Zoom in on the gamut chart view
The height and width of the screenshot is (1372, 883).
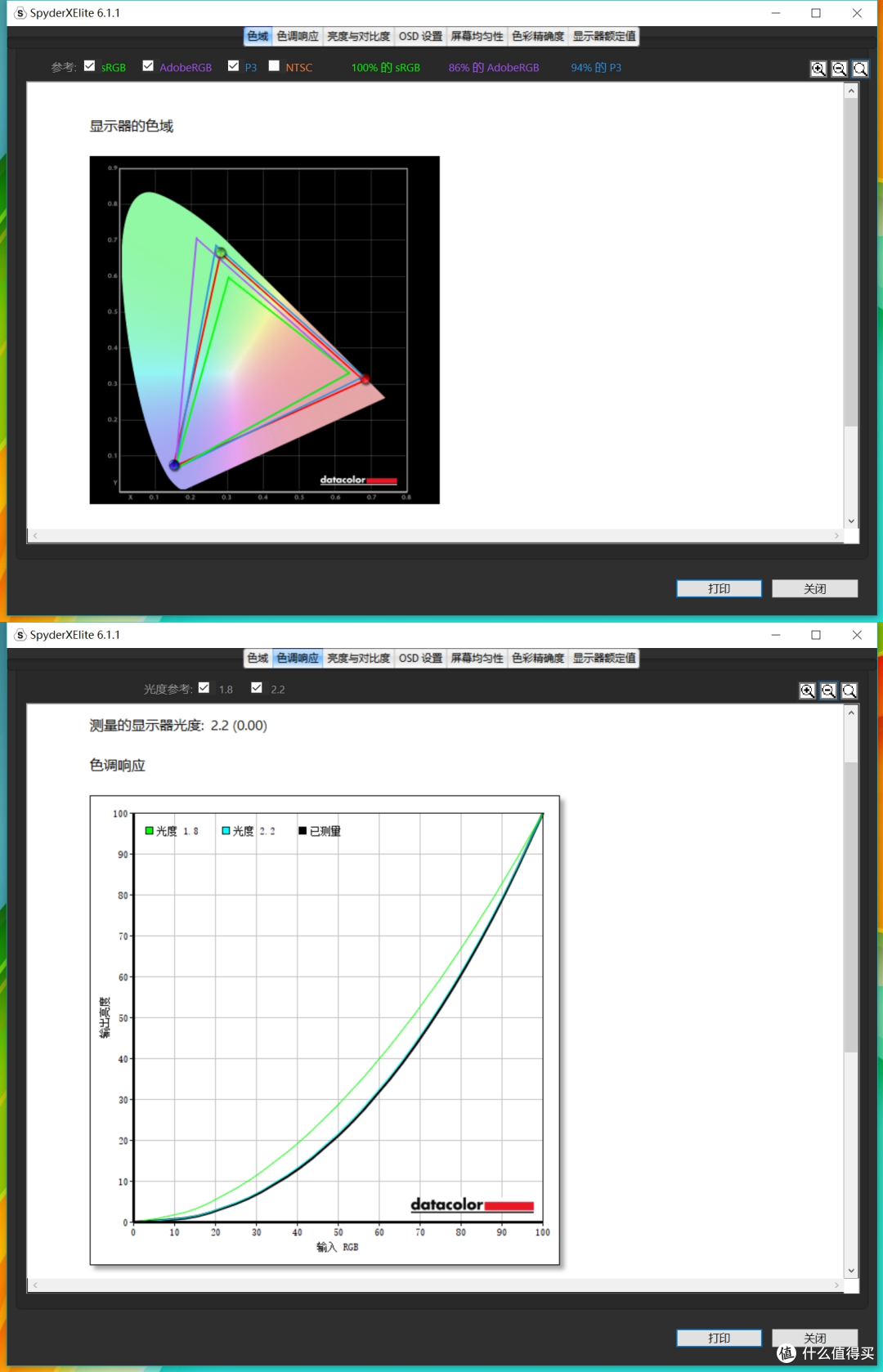(818, 69)
